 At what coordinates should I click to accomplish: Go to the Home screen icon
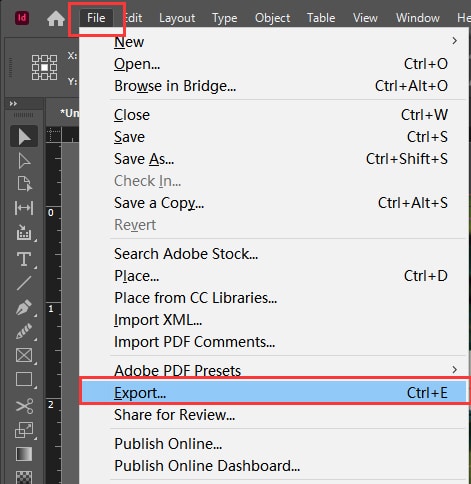pos(56,18)
